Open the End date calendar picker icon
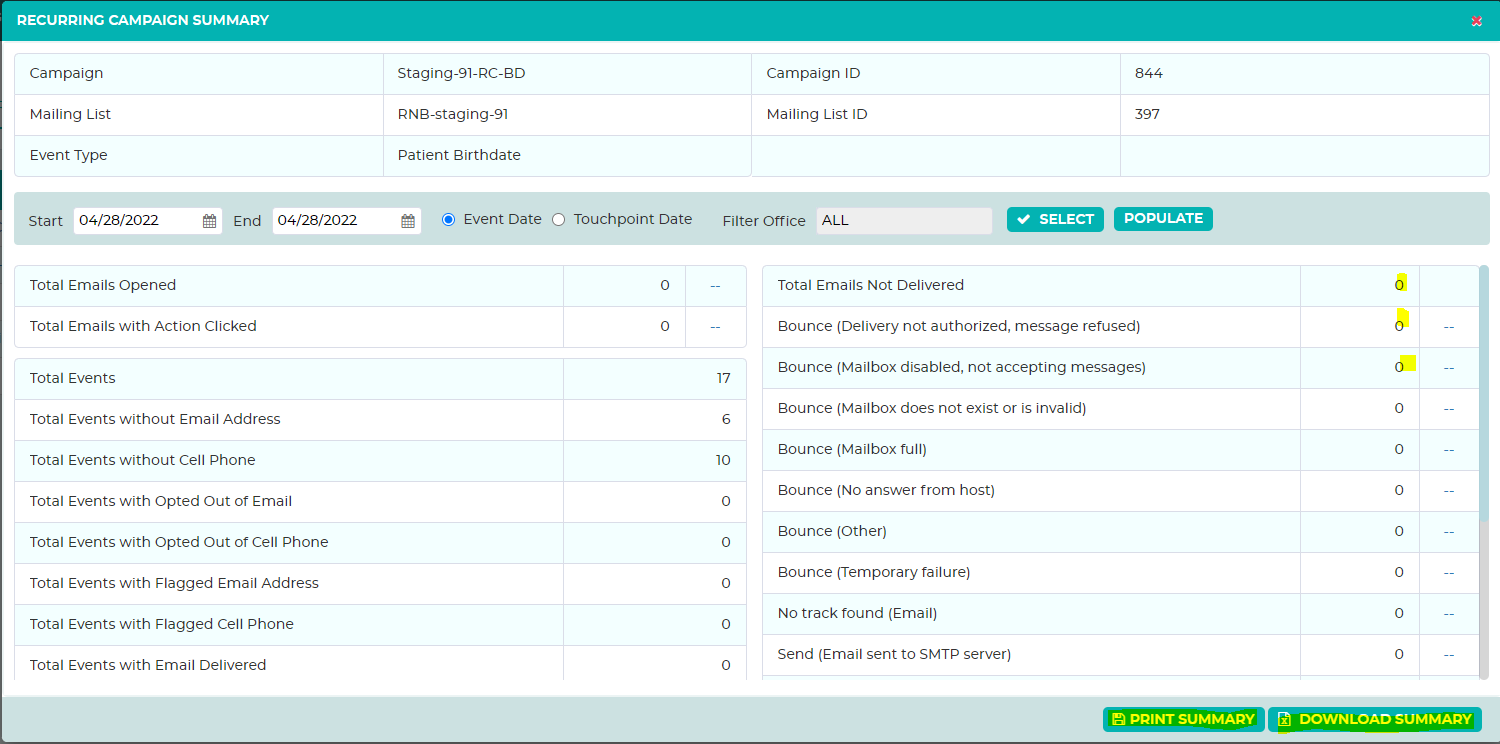Screen dimensions: 1500x744 pyautogui.click(x=408, y=221)
